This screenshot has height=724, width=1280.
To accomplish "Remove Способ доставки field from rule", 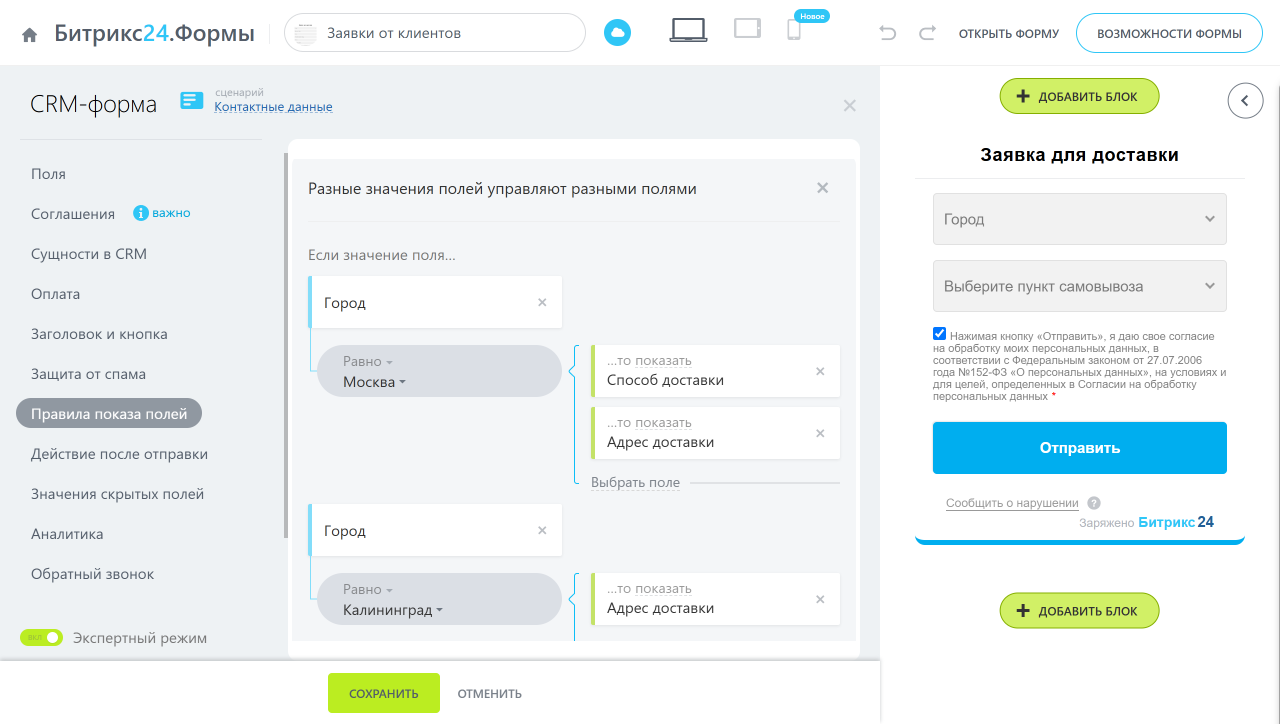I will click(x=820, y=371).
